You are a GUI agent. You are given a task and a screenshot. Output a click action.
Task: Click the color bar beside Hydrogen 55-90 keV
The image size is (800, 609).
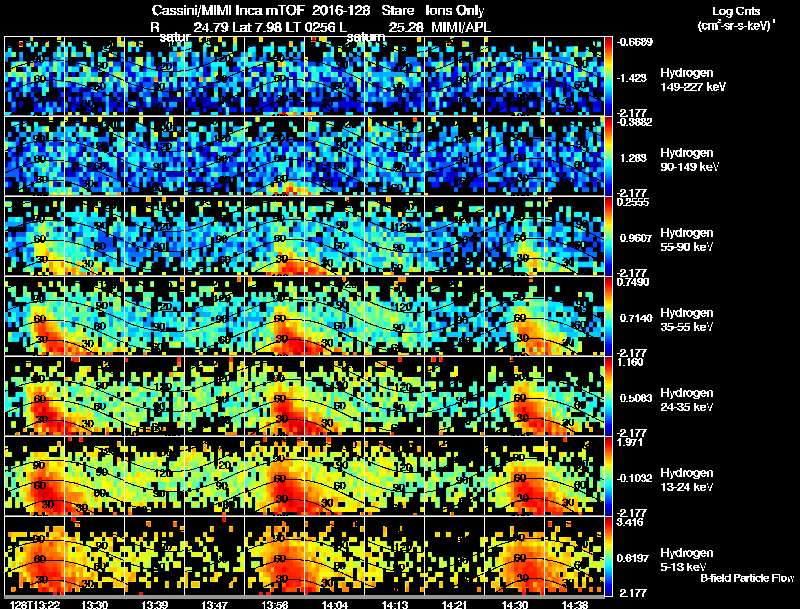point(608,236)
